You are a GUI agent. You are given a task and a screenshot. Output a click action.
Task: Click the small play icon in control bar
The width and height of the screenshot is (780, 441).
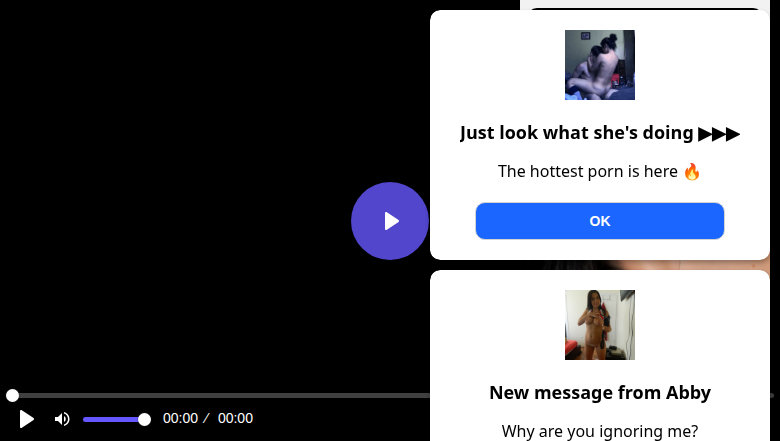(27, 419)
